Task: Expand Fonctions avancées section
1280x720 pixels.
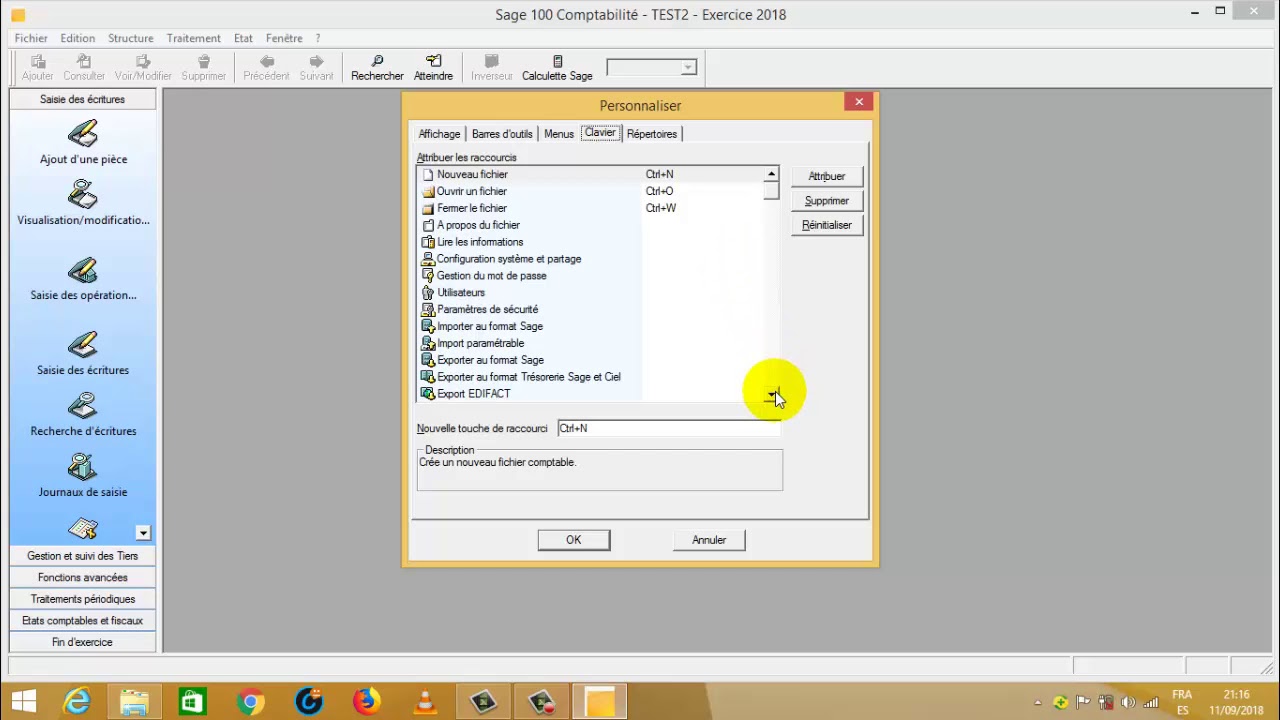Action: (82, 577)
